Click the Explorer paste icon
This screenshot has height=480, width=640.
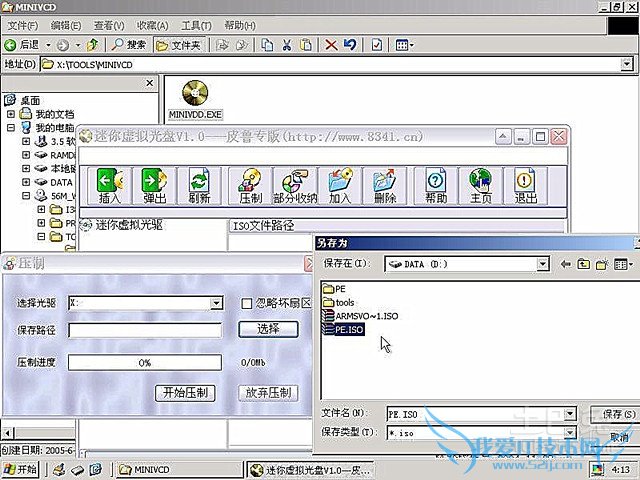(x=306, y=45)
